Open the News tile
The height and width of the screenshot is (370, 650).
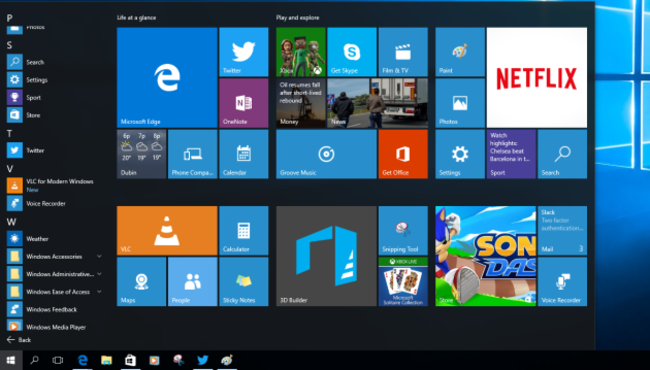[x=378, y=103]
